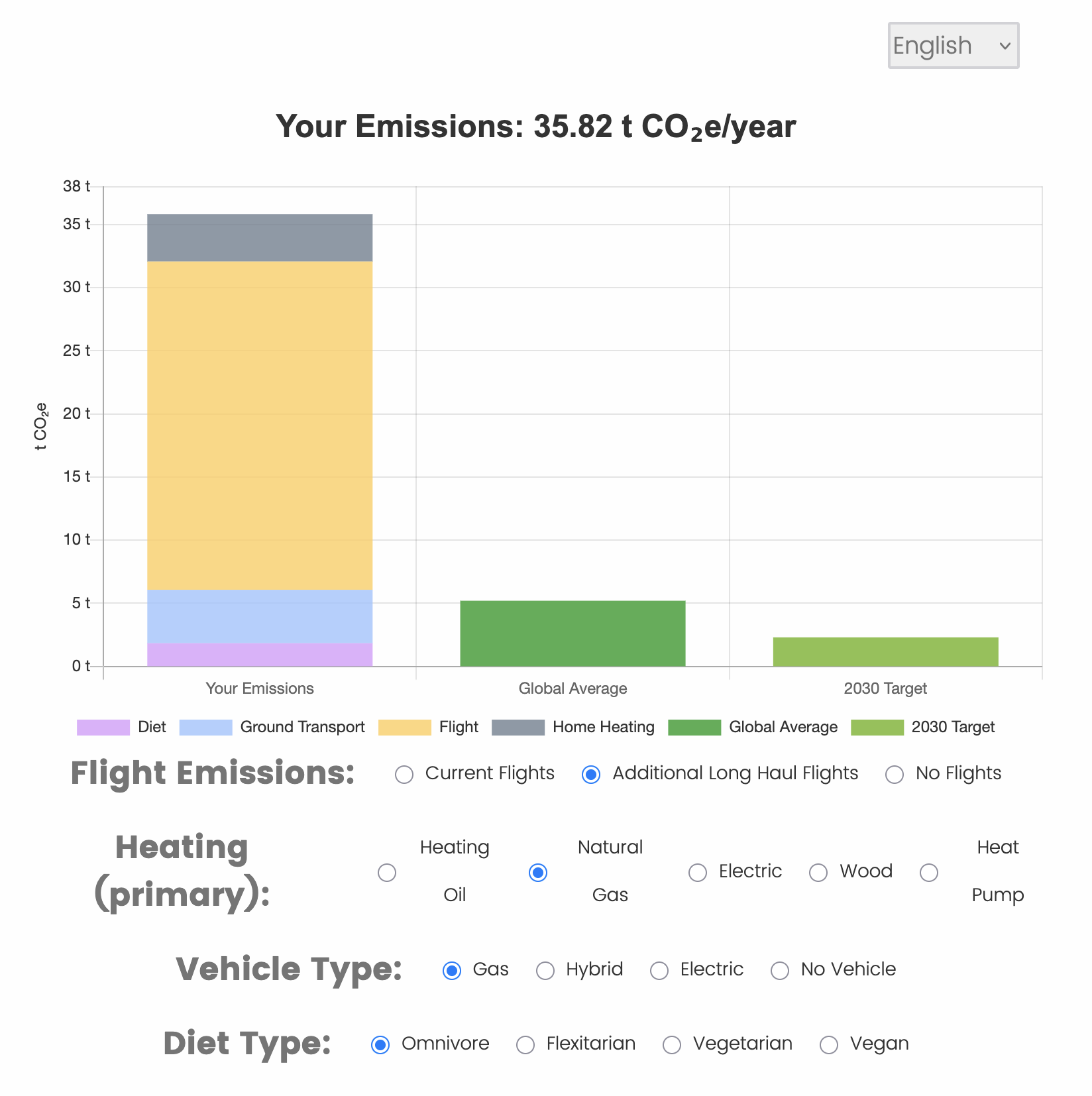The image size is (1092, 1096).
Task: Choose Electric as primary heating
Action: (698, 872)
